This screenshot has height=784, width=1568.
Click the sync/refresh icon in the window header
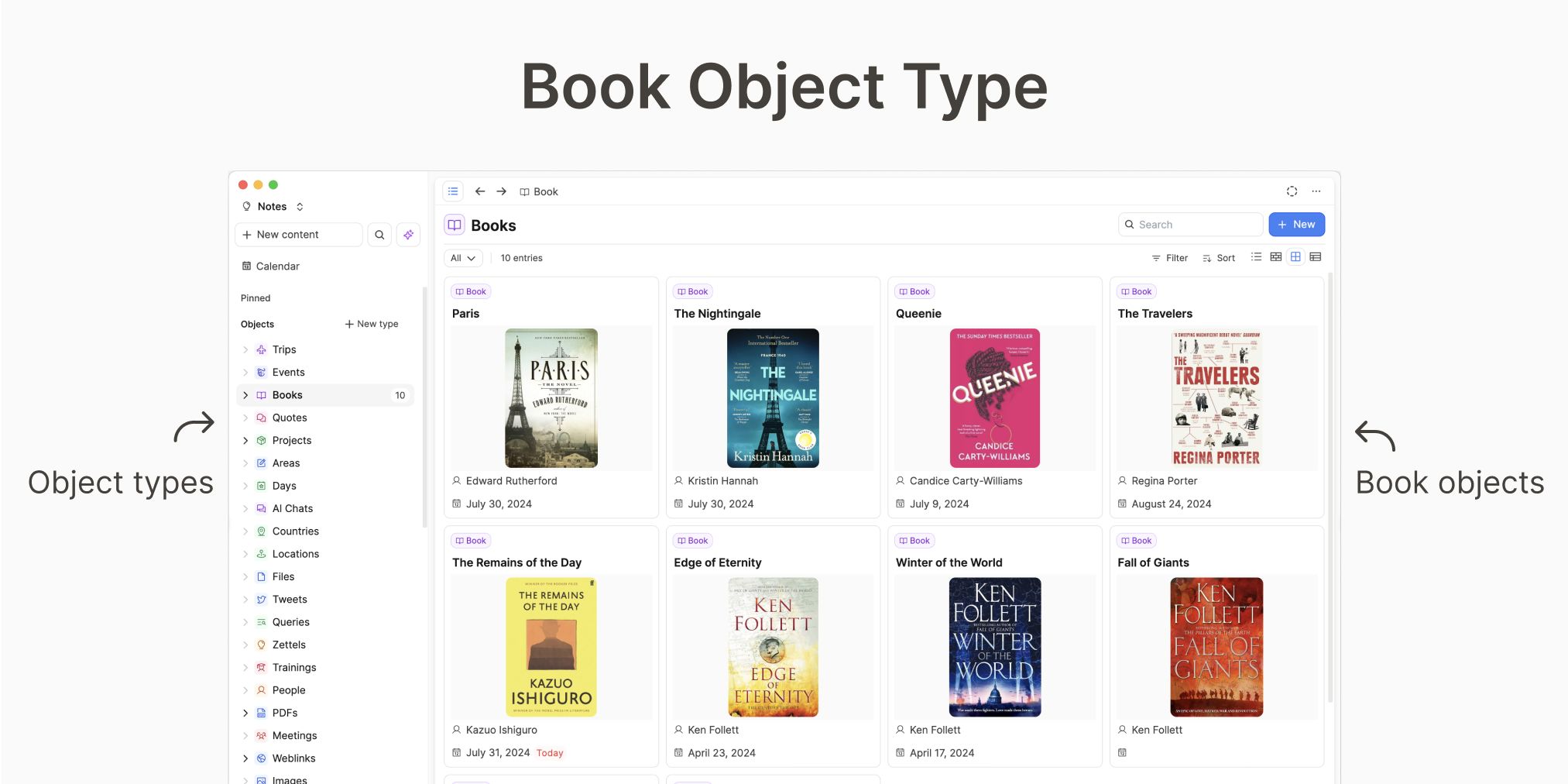pos(1291,191)
